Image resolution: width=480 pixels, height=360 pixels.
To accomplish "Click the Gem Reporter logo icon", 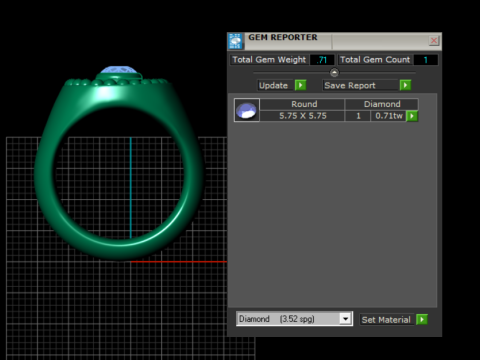I will 235,41.
